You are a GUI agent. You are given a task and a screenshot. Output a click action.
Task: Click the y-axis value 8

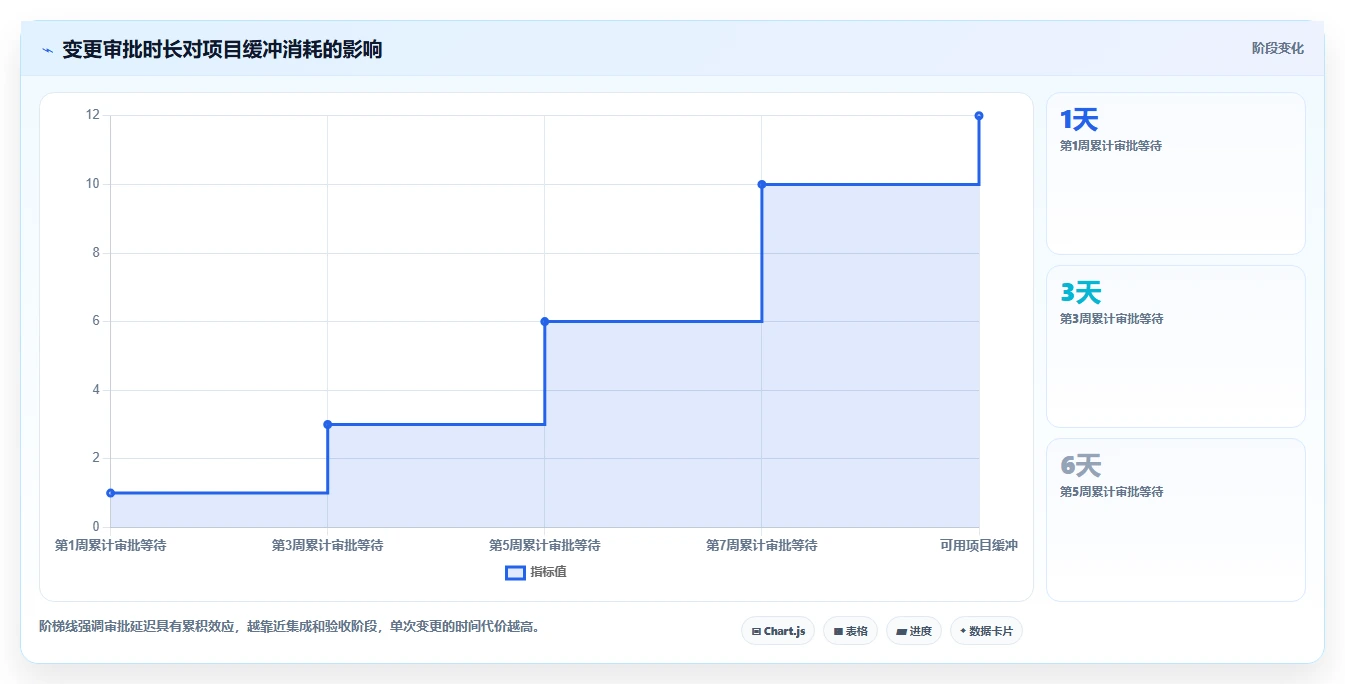click(96, 253)
